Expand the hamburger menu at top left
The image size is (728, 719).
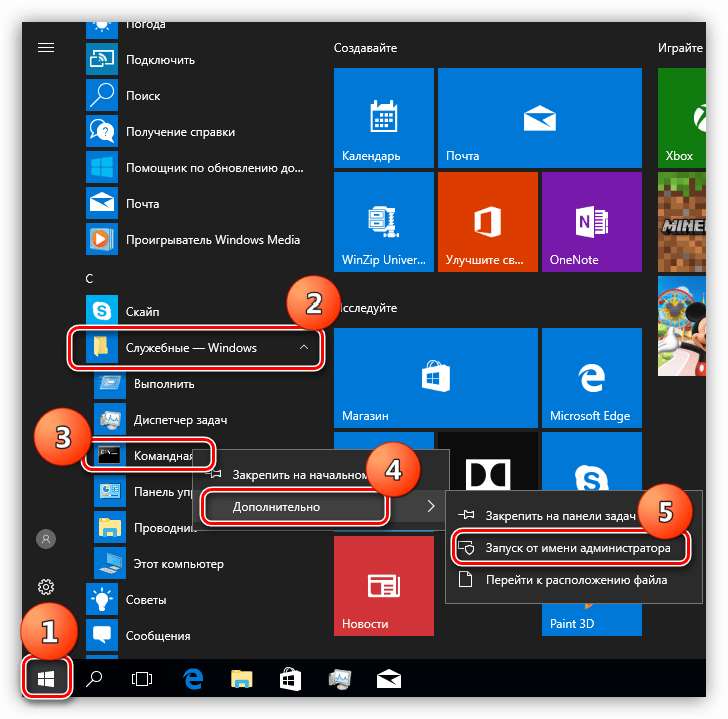46,47
